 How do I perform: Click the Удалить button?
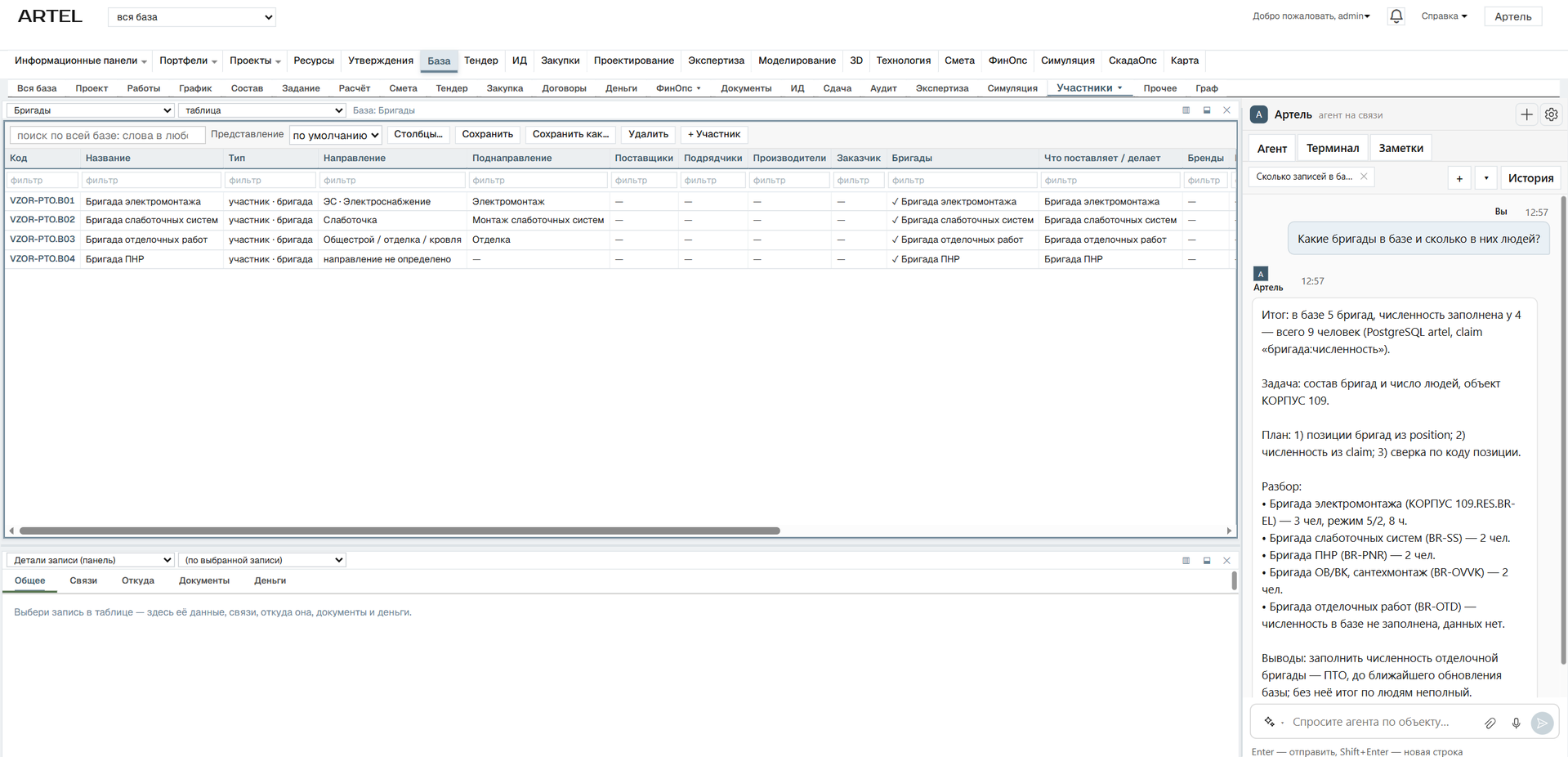click(x=648, y=134)
